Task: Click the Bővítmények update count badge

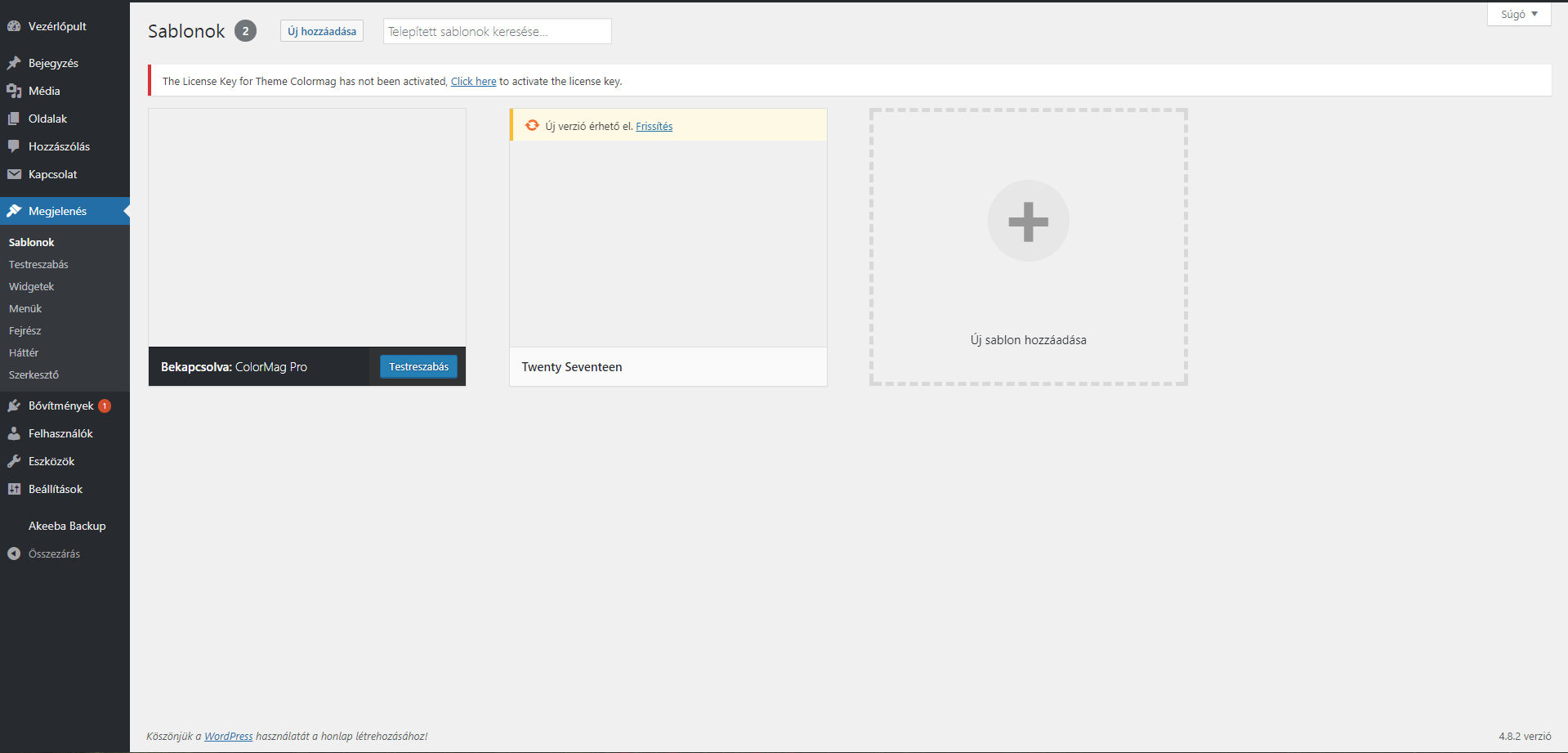Action: click(x=105, y=406)
